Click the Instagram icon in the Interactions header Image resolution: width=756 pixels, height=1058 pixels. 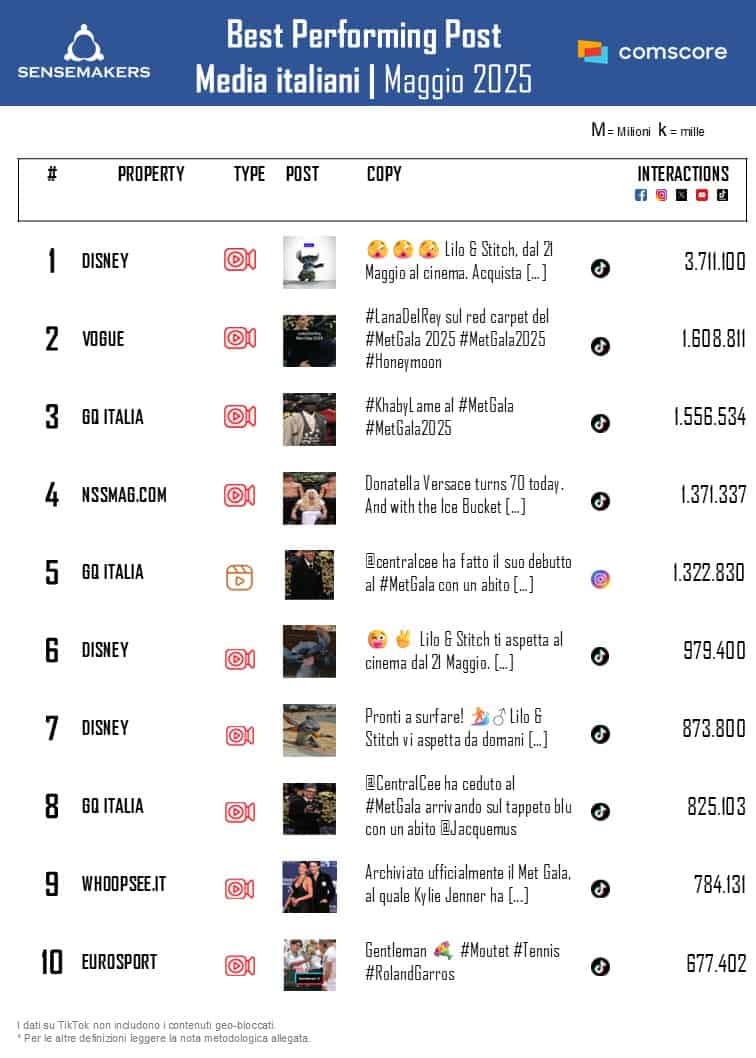pyautogui.click(x=661, y=195)
